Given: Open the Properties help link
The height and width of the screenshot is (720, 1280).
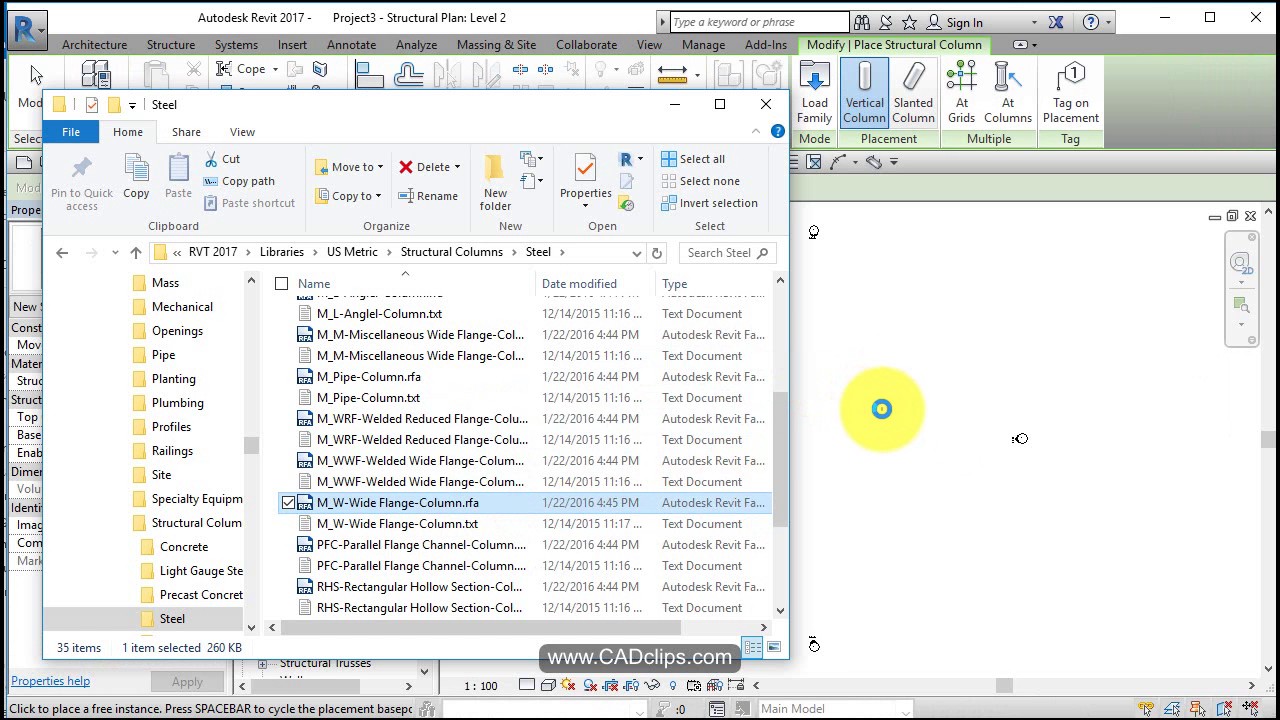Looking at the screenshot, I should (50, 681).
